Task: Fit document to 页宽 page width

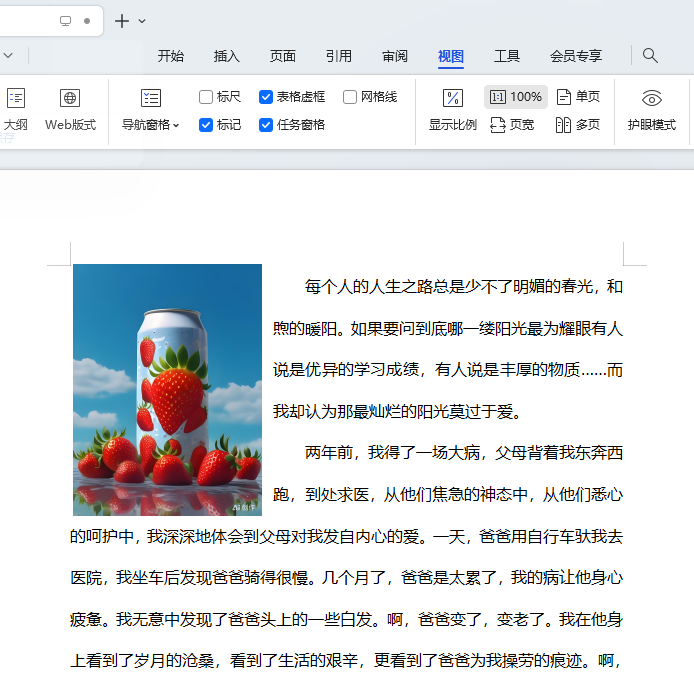Action: pos(512,125)
